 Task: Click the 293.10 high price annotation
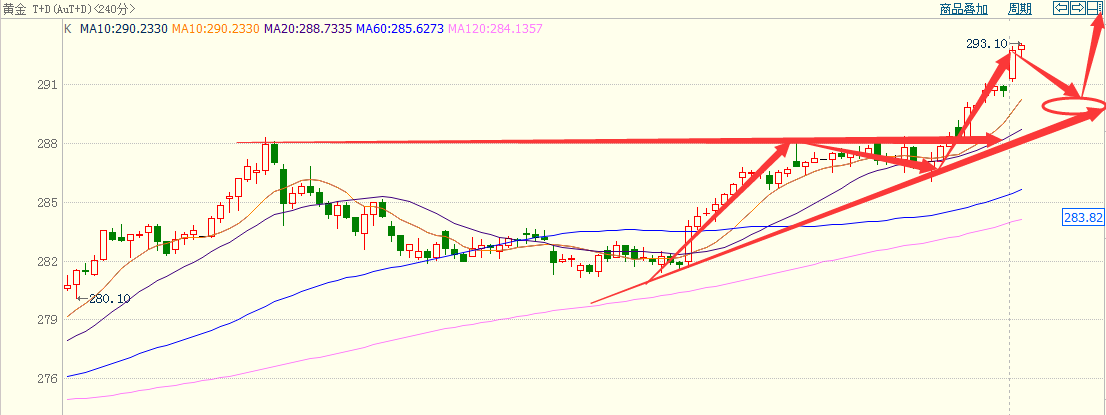[x=987, y=44]
